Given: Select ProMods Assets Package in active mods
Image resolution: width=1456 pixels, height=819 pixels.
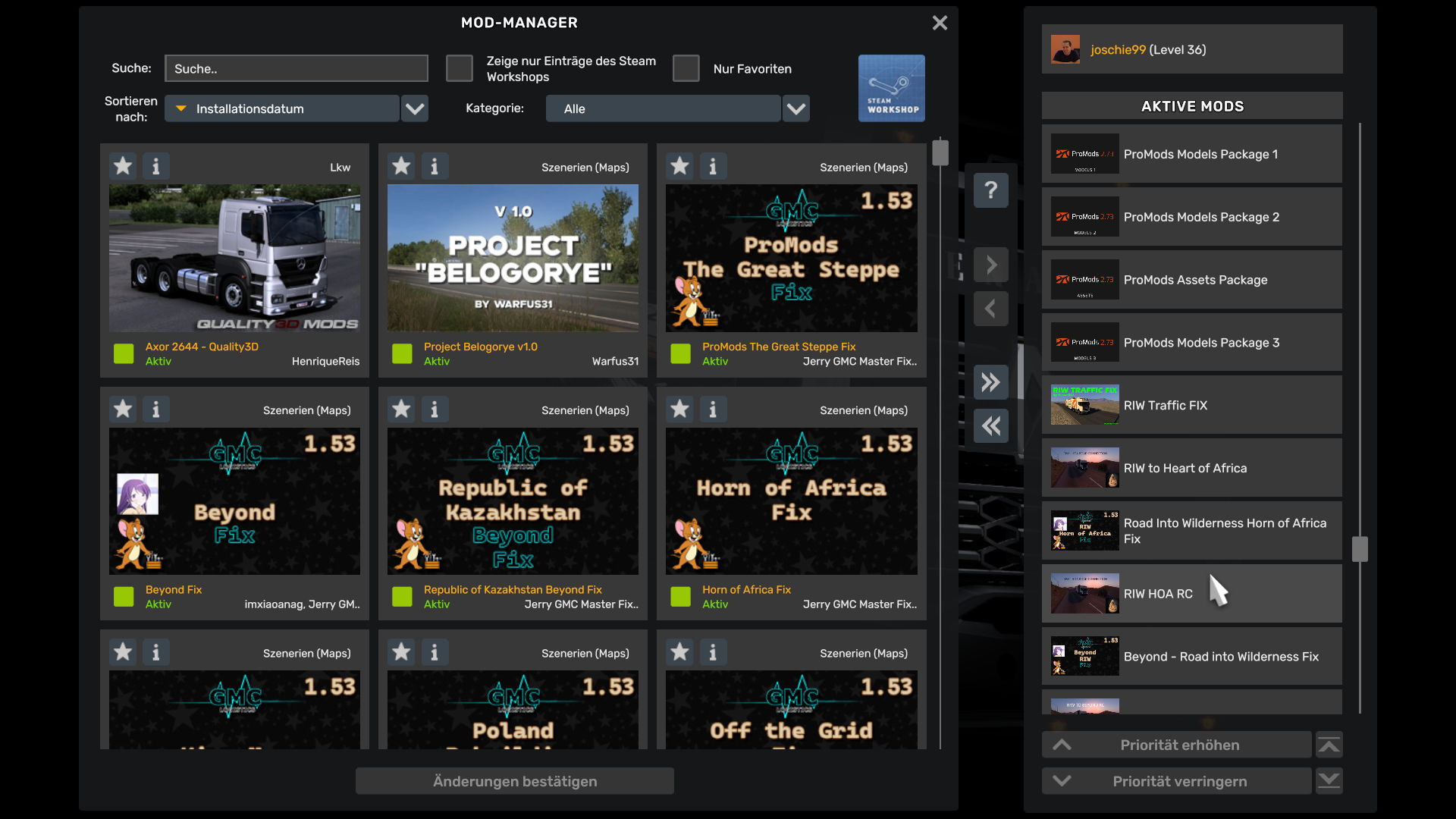Looking at the screenshot, I should (x=1192, y=280).
